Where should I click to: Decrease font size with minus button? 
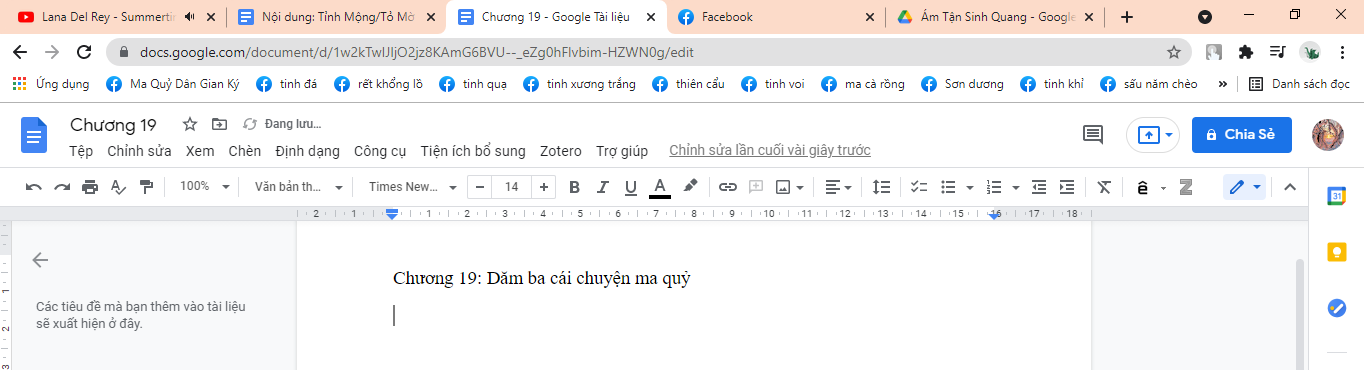[481, 187]
